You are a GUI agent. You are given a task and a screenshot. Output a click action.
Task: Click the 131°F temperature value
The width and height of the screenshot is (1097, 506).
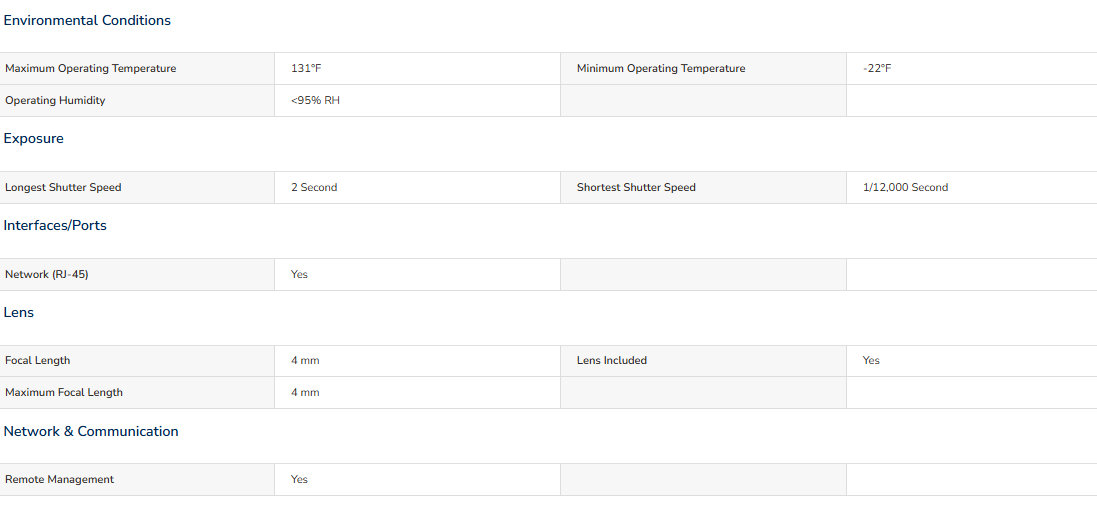click(x=306, y=69)
